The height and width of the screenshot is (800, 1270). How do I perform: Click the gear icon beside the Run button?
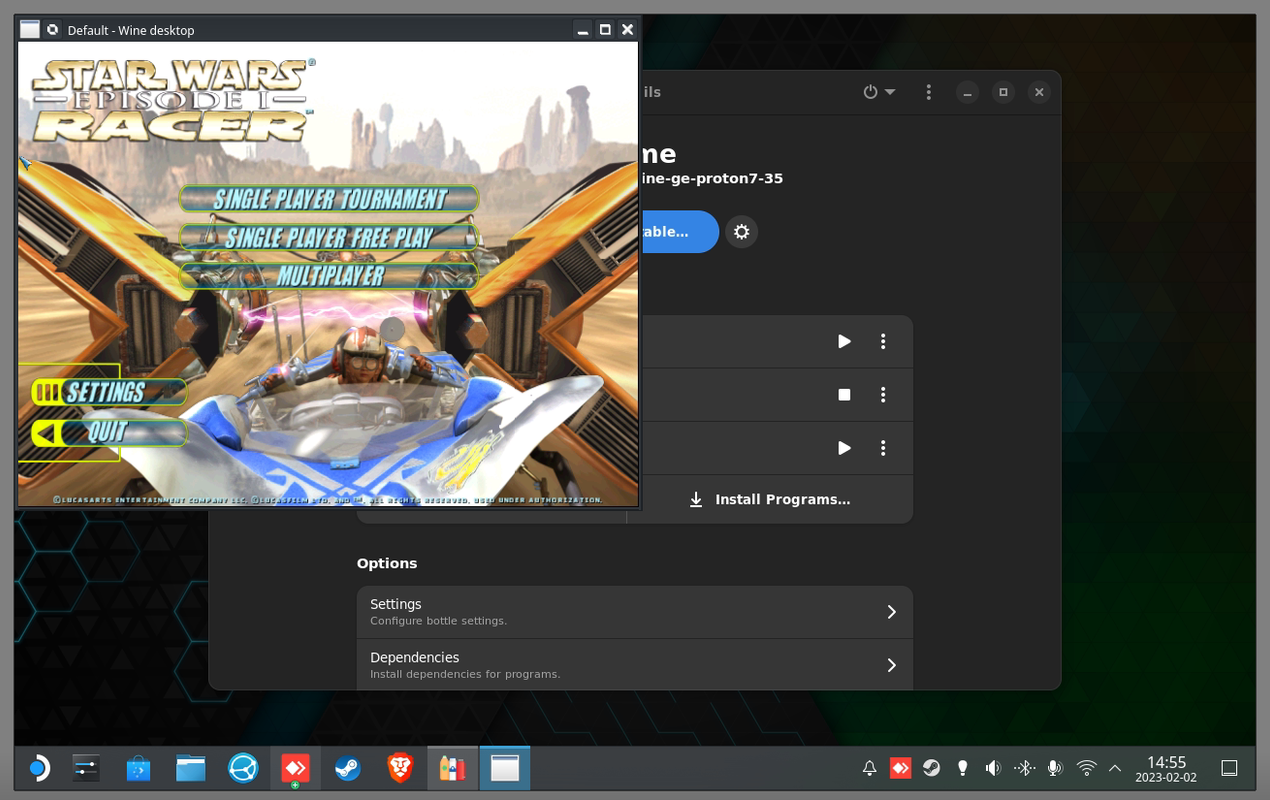click(741, 232)
